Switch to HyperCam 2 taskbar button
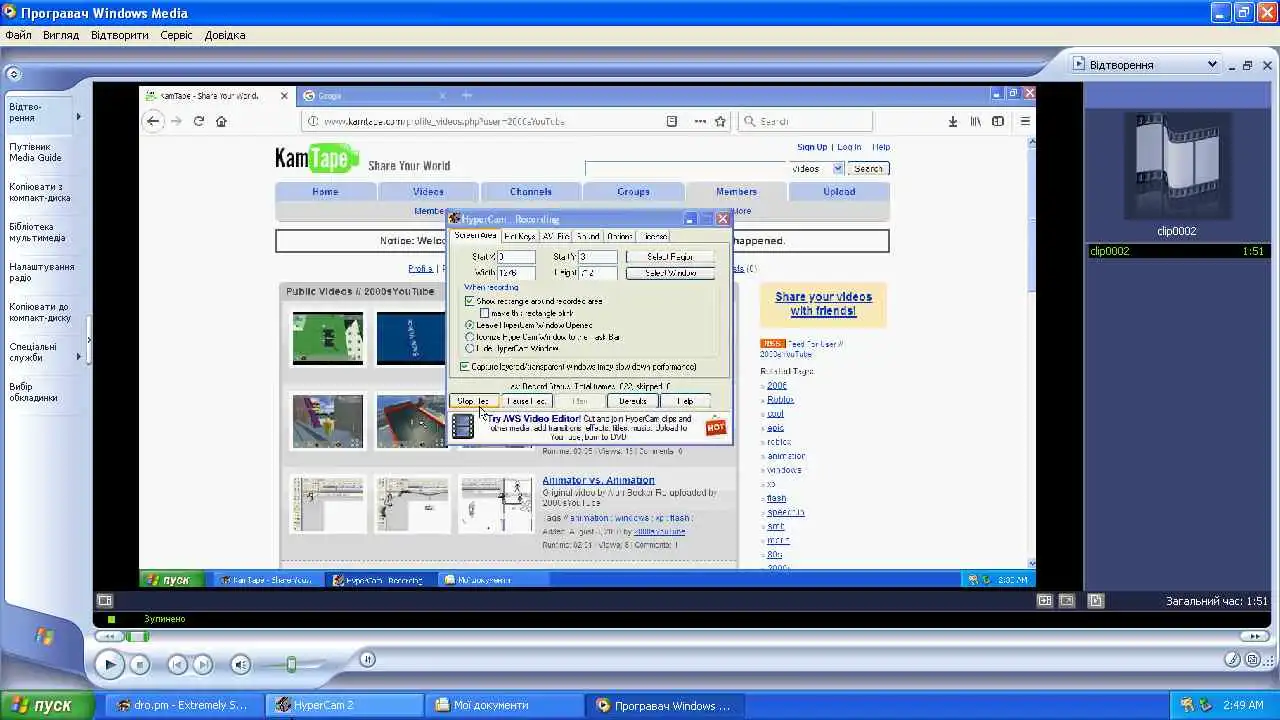 coord(345,705)
